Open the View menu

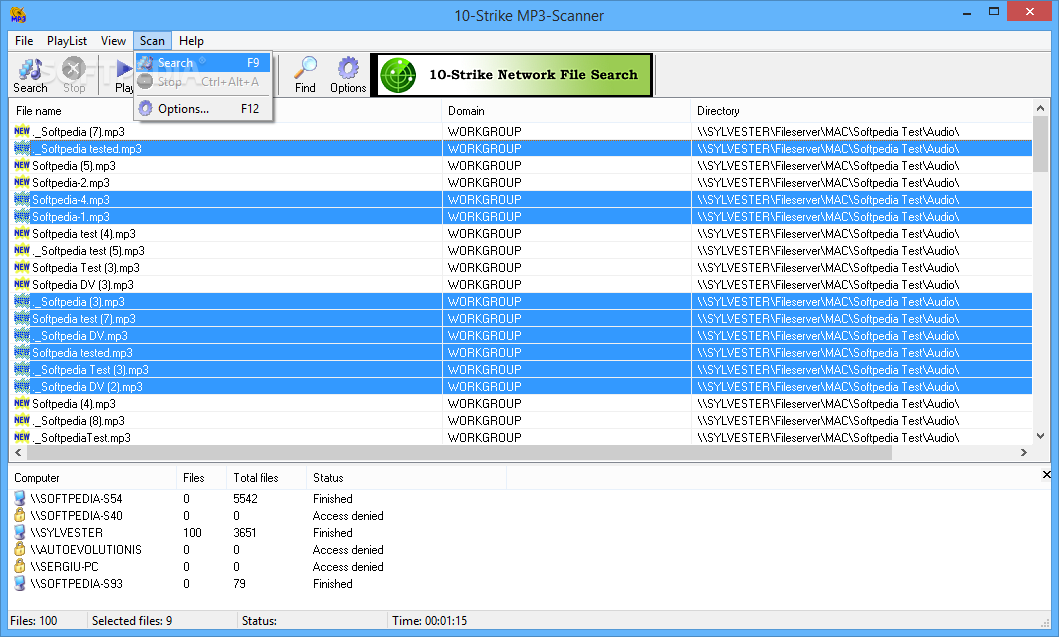pos(113,41)
